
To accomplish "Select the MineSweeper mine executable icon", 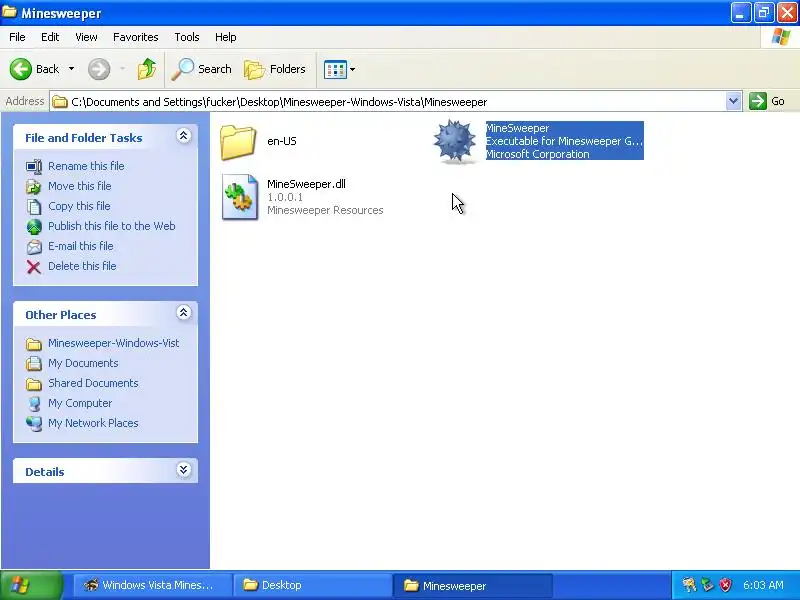I will click(x=455, y=142).
